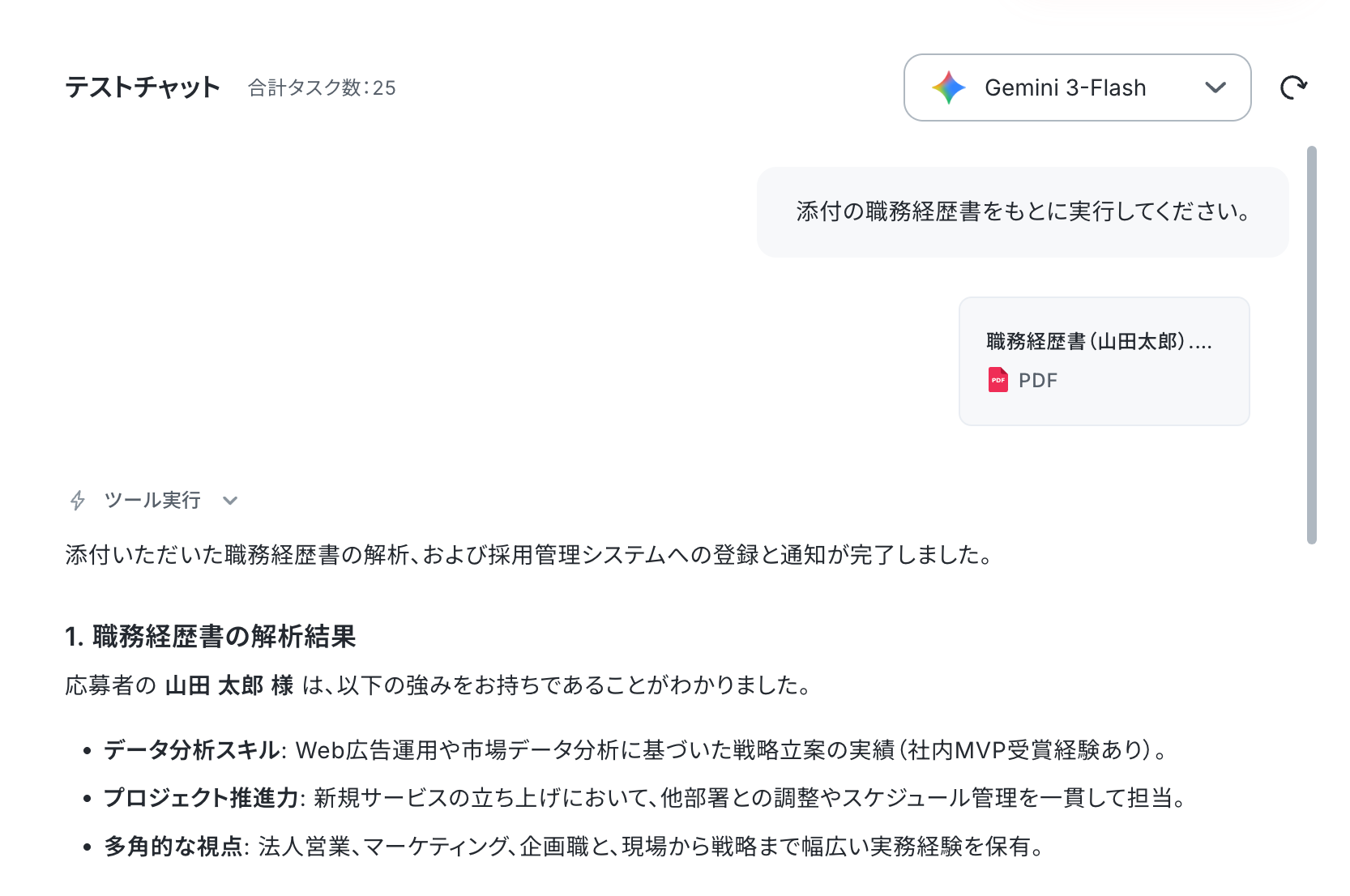The image size is (1350, 896).
Task: Click the red PDF file icon
Action: click(x=998, y=380)
